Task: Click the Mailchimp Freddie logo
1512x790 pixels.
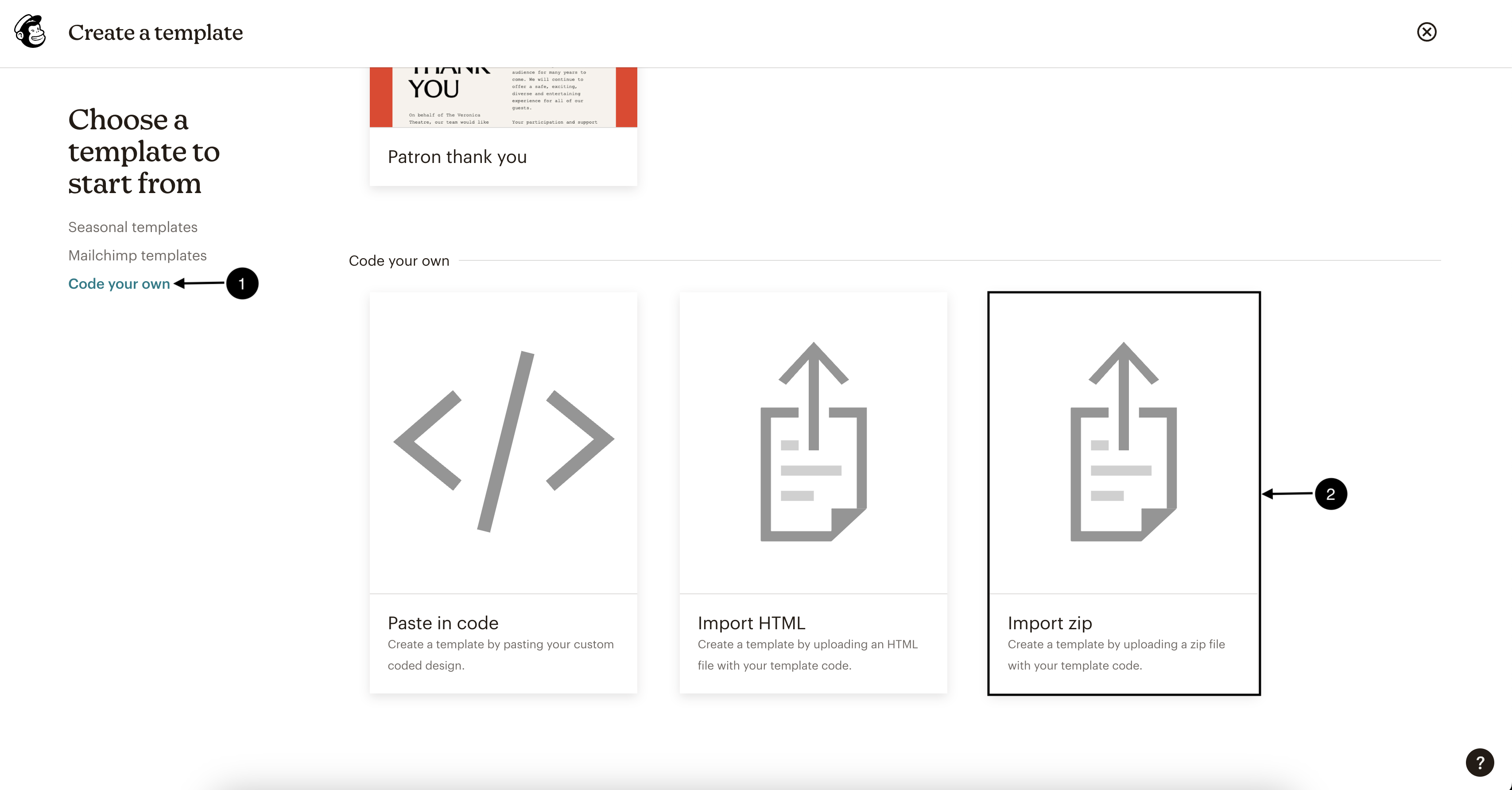Action: (x=30, y=32)
